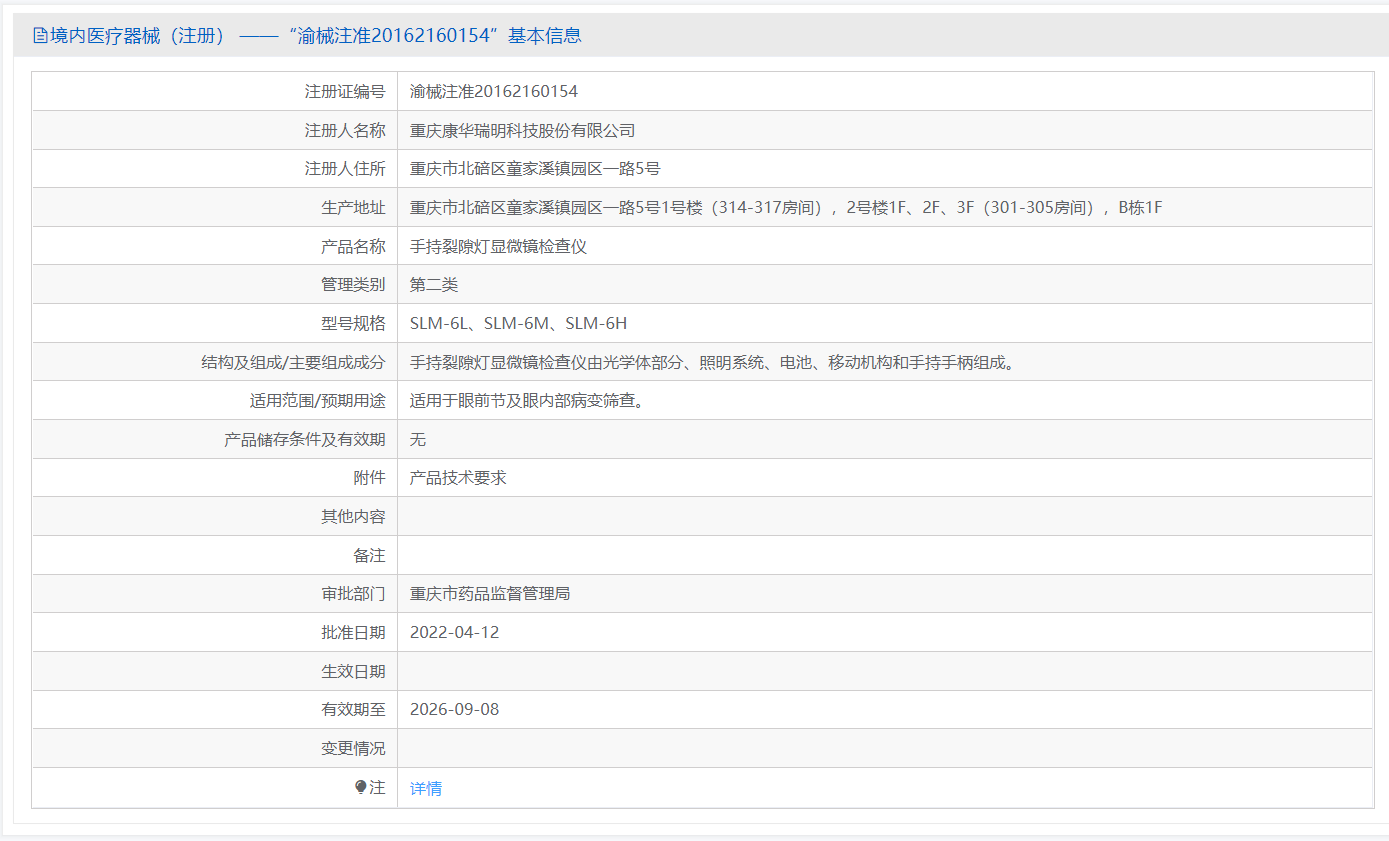Click the 注册证编号 row label
This screenshot has width=1389, height=841.
click(x=345, y=91)
